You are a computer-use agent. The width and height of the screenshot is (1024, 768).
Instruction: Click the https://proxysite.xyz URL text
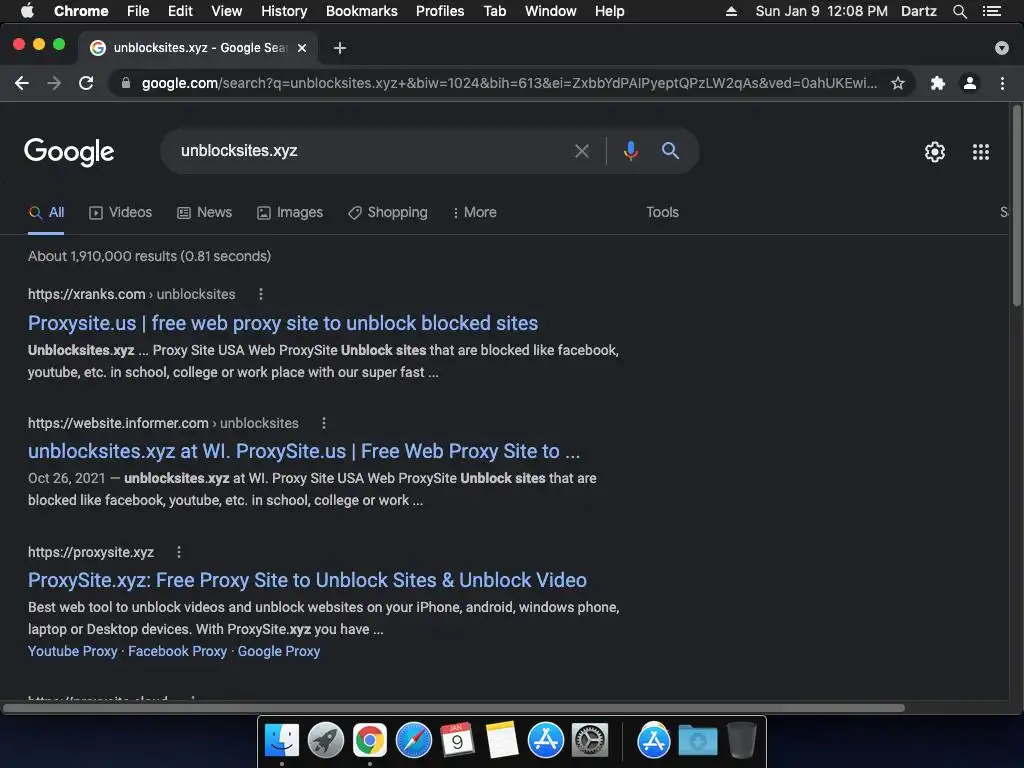(x=91, y=552)
